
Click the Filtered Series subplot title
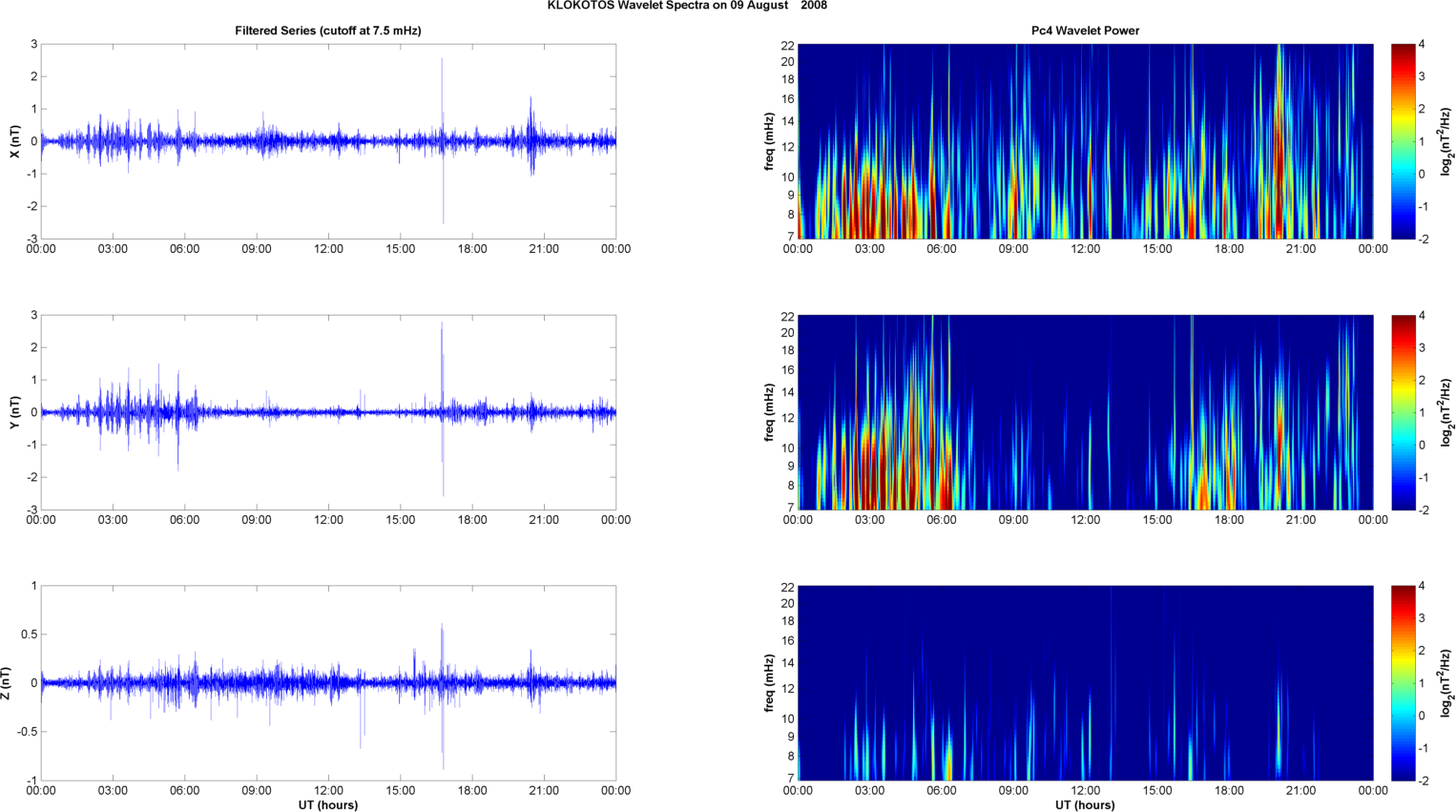327,31
